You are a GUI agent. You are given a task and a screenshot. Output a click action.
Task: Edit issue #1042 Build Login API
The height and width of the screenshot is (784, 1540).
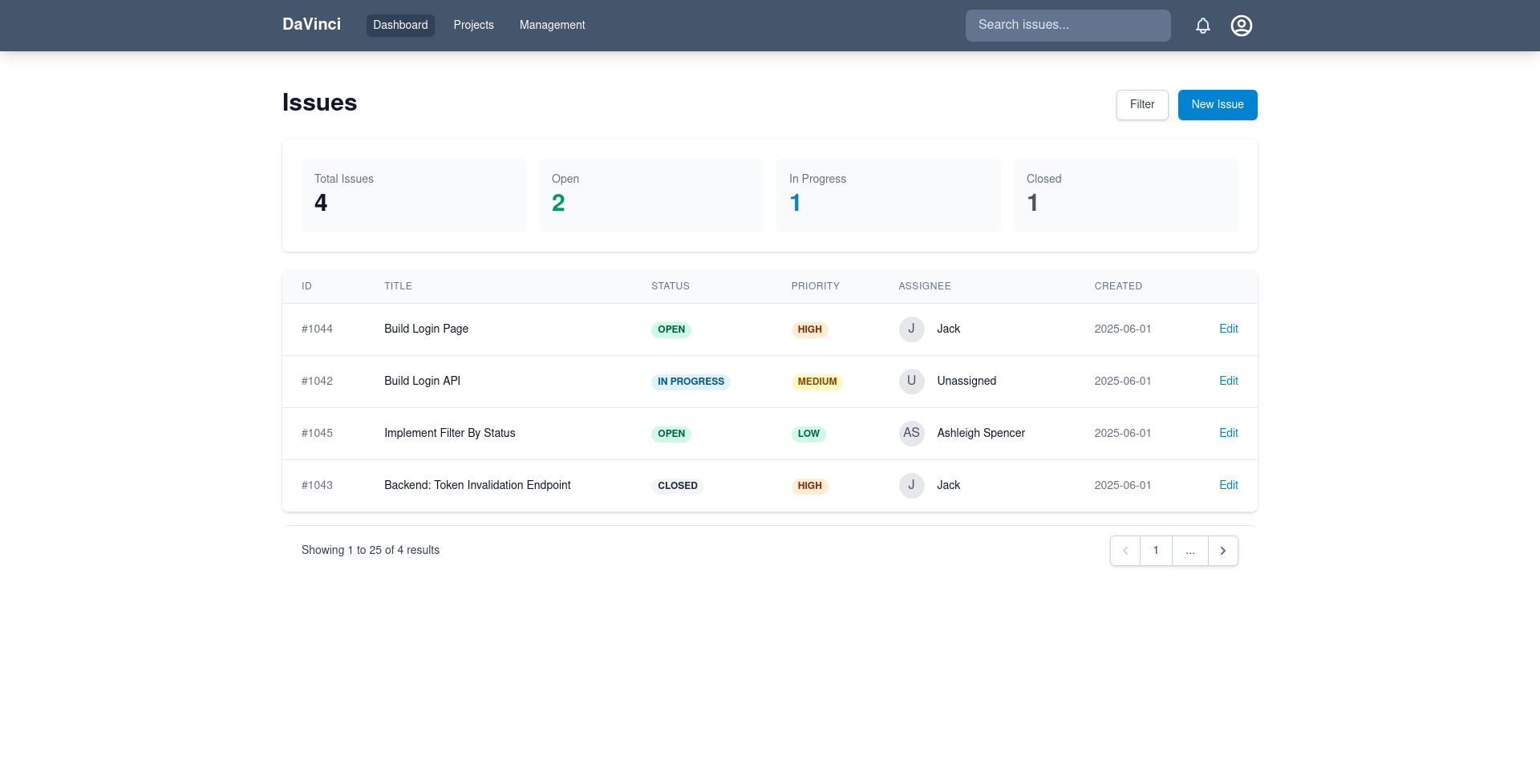[1228, 382]
